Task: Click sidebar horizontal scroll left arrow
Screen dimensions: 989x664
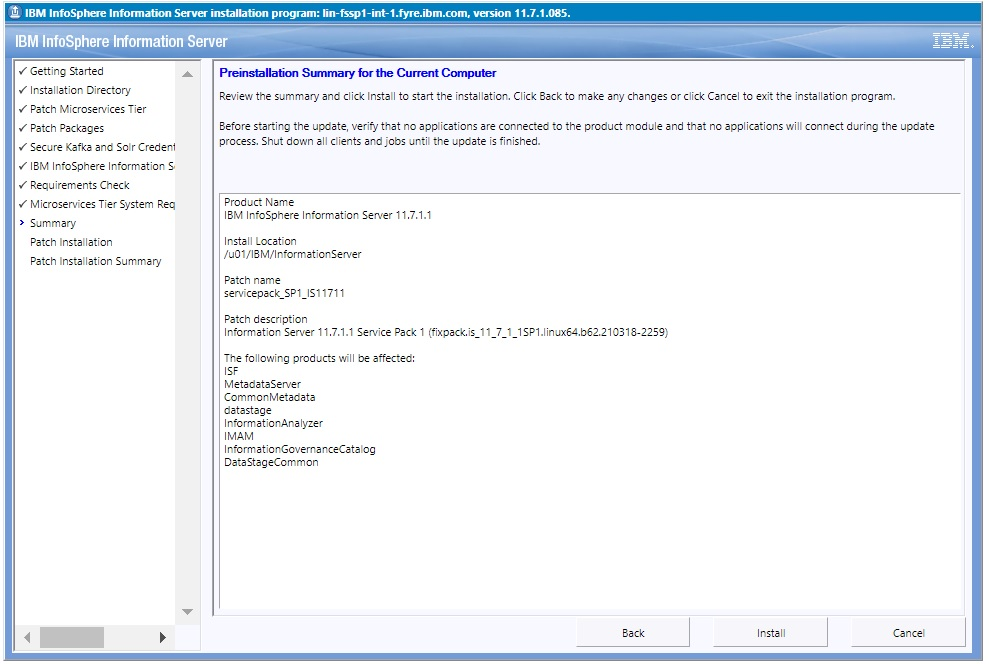Action: click(26, 638)
